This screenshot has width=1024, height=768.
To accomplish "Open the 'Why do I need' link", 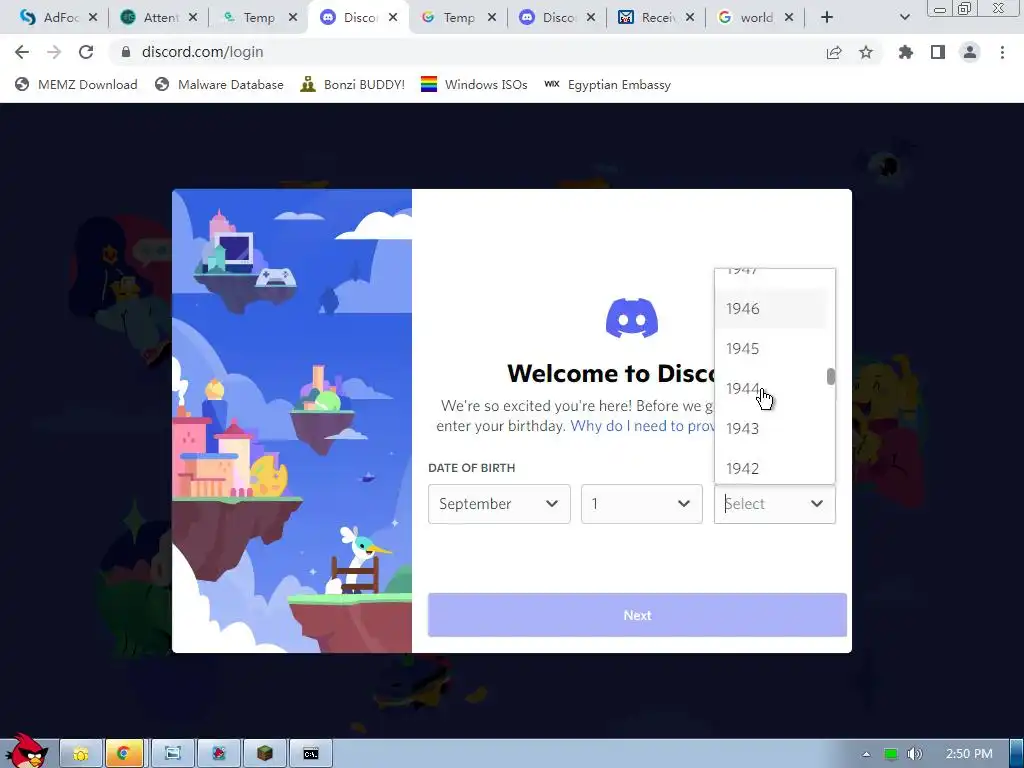I will pyautogui.click(x=643, y=426).
